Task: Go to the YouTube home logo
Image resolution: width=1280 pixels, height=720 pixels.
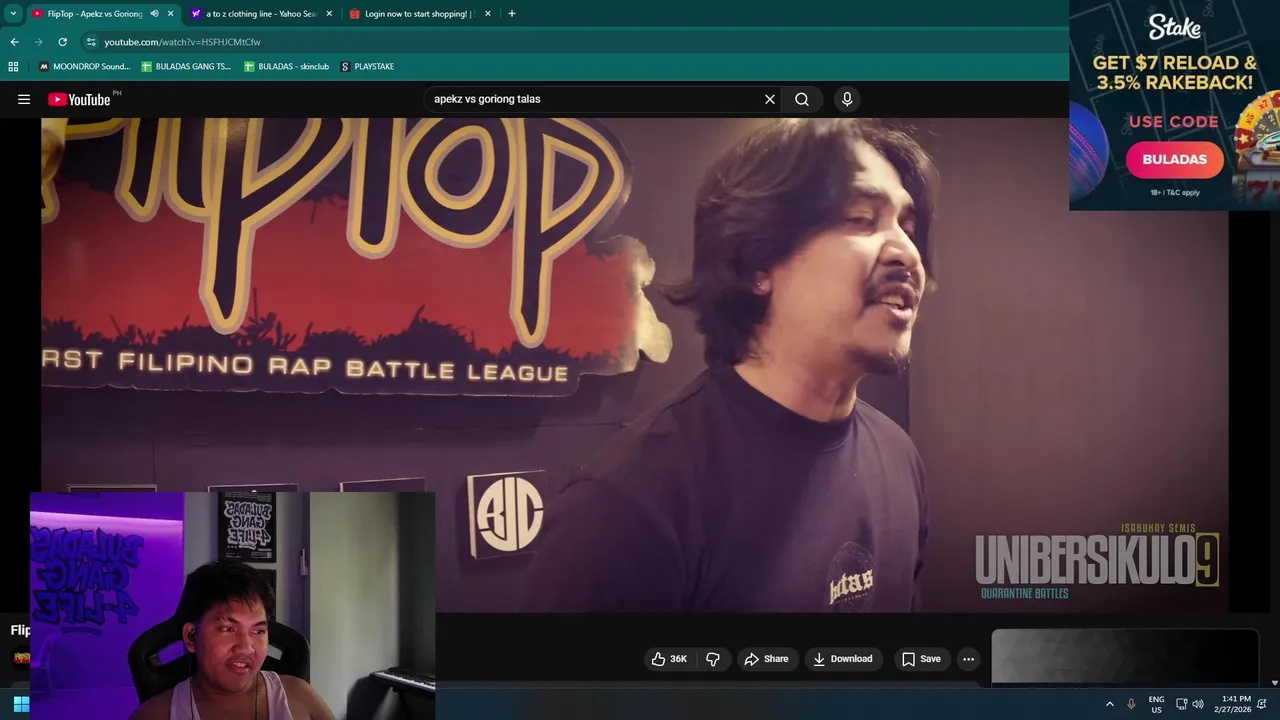Action: pyautogui.click(x=79, y=99)
